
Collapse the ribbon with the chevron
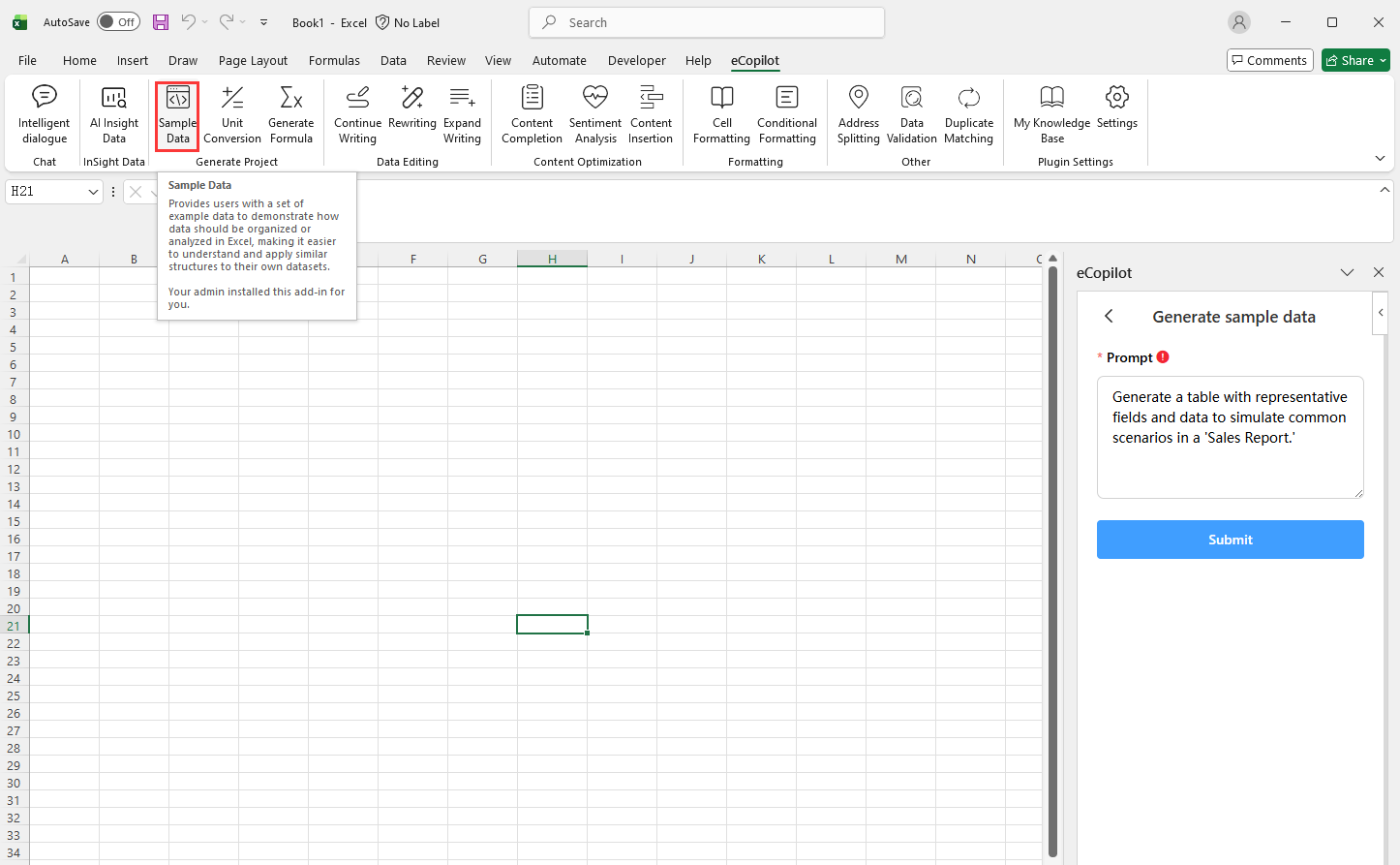point(1380,158)
